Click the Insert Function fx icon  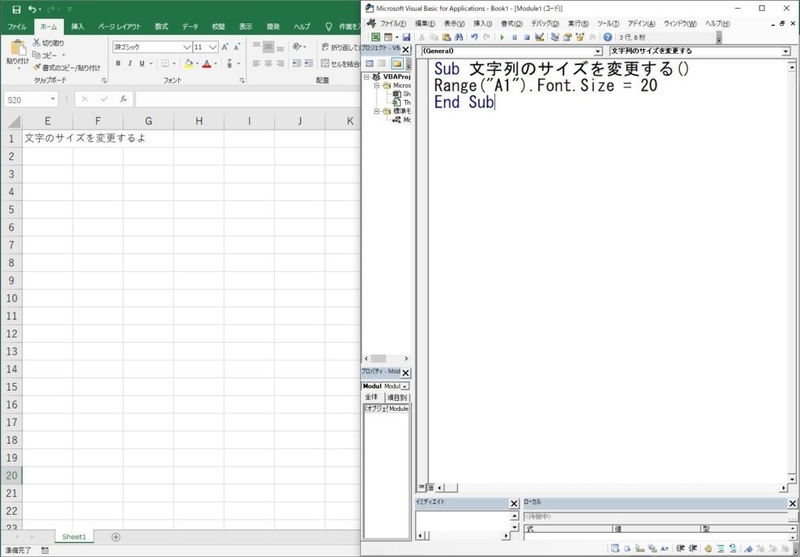(x=123, y=99)
